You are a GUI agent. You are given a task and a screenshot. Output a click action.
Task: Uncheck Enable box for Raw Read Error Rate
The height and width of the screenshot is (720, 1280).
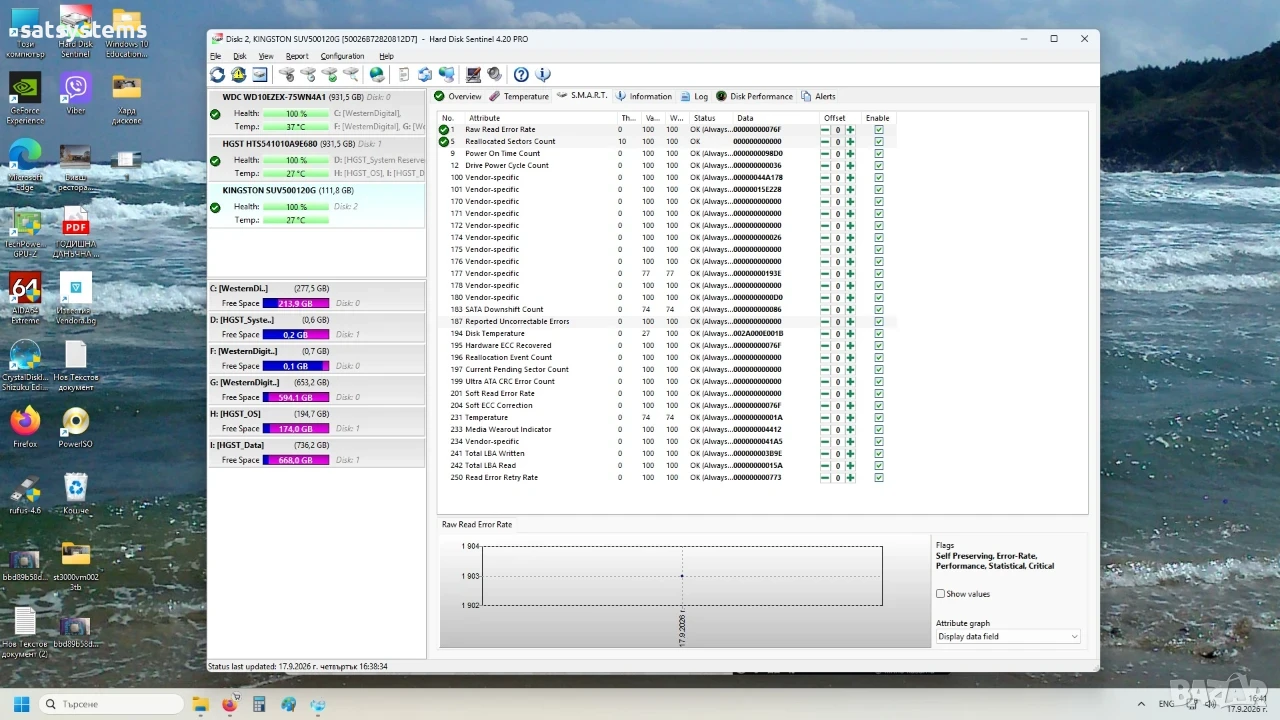tap(879, 130)
